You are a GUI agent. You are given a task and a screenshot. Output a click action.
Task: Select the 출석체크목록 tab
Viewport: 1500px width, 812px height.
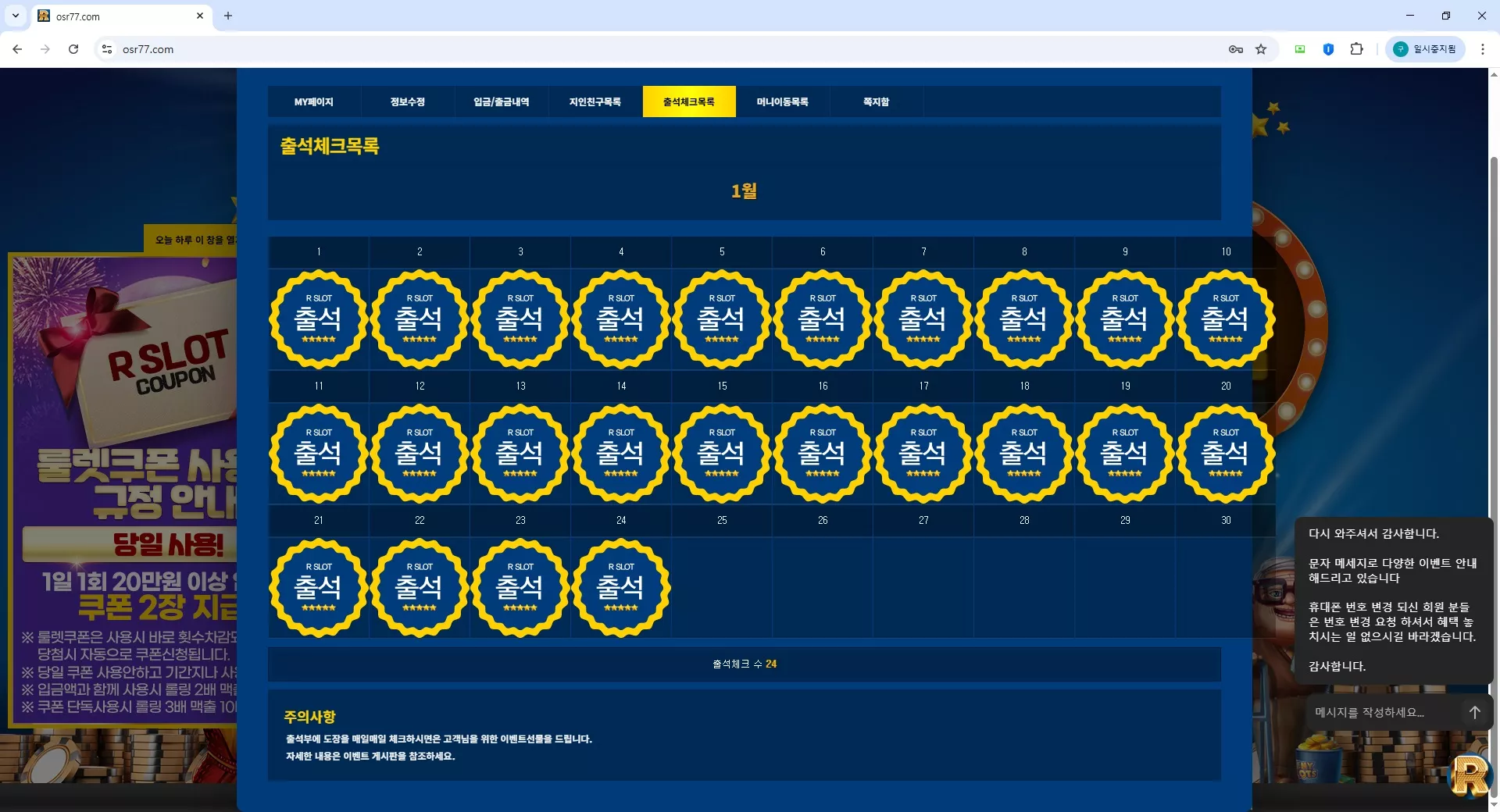click(689, 101)
